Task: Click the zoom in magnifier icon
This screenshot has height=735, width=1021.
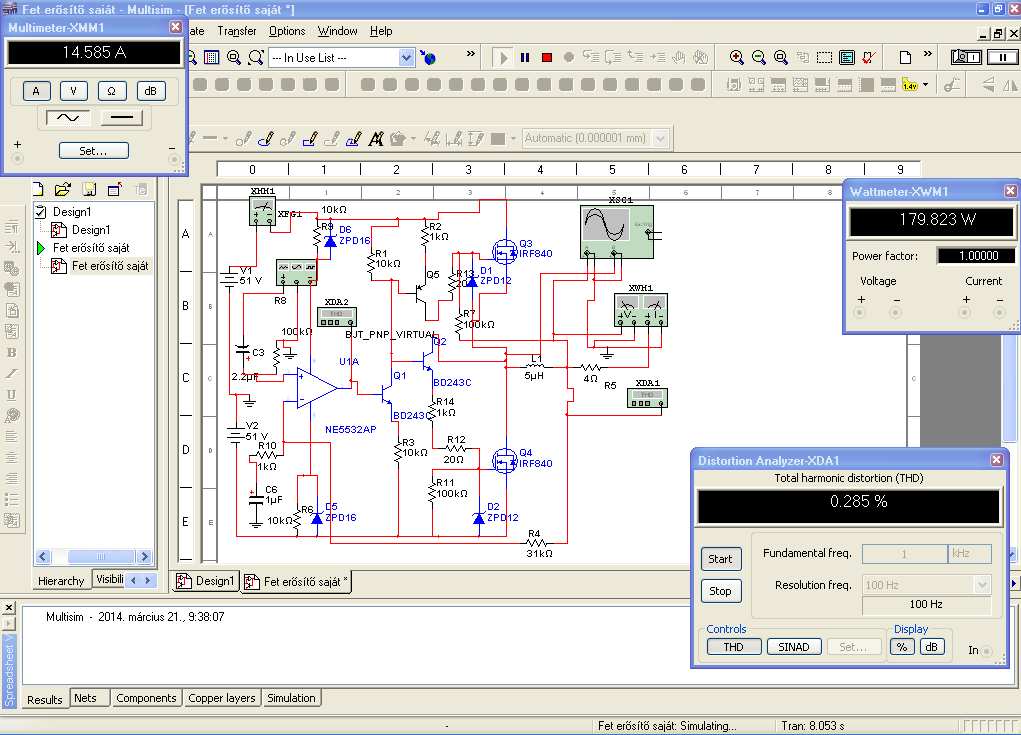Action: point(737,58)
